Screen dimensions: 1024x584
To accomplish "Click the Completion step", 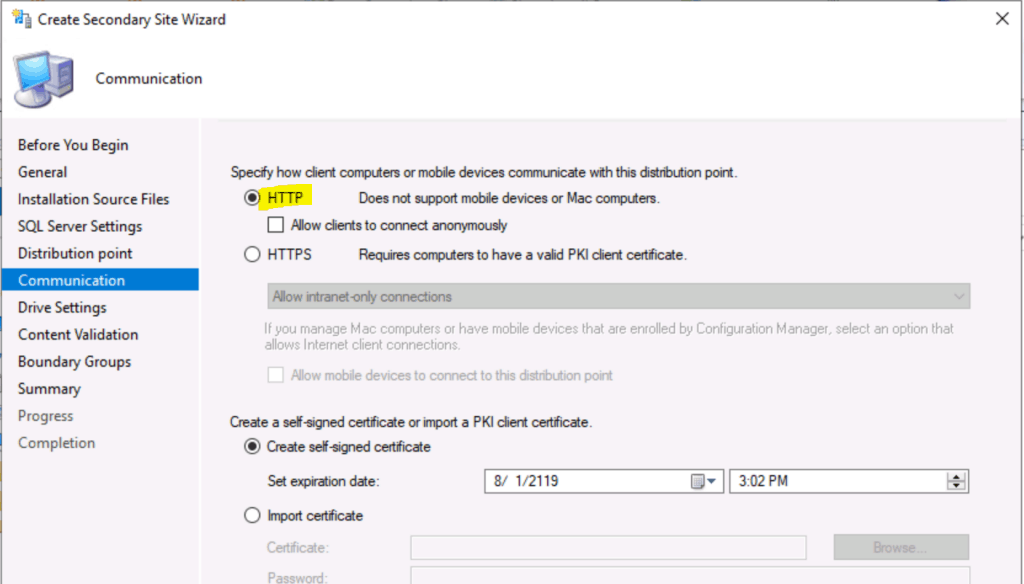I will pos(57,443).
